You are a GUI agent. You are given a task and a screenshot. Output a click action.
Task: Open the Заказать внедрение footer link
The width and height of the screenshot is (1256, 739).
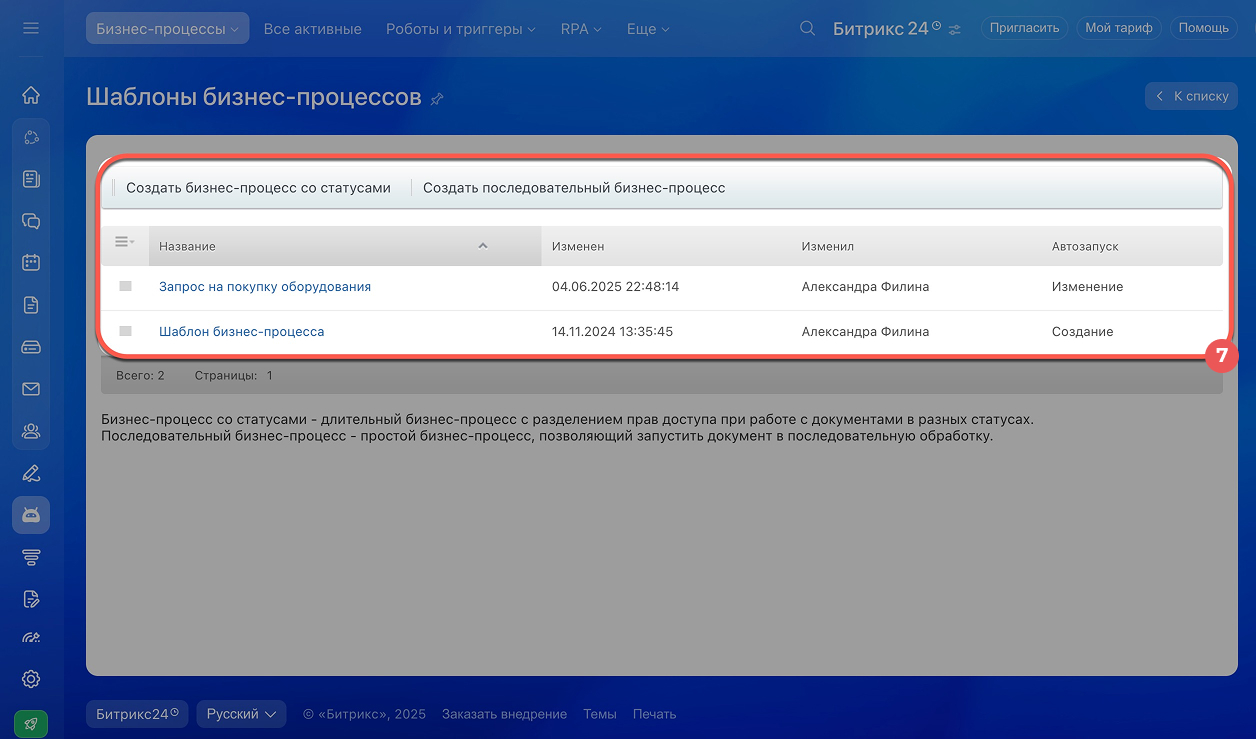point(504,714)
